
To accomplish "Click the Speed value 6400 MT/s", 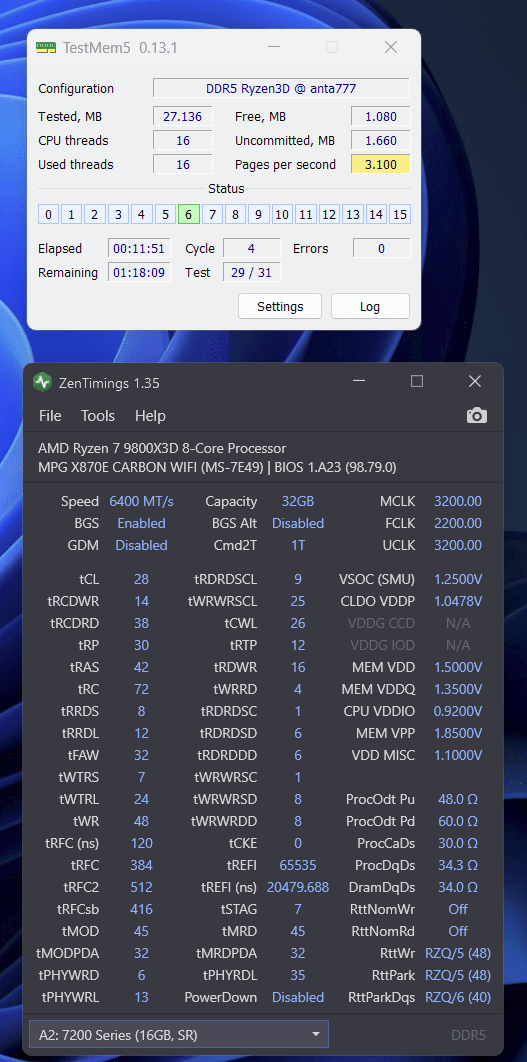I will coord(142,501).
